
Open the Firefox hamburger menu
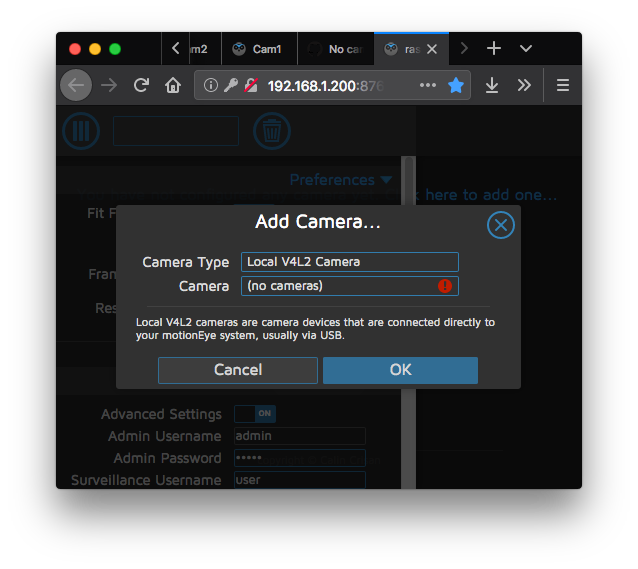[563, 85]
